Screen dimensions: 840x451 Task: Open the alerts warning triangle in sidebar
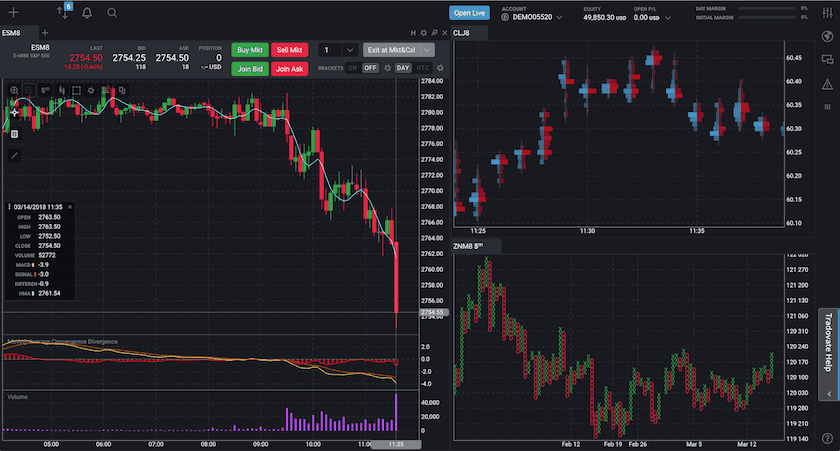[827, 84]
